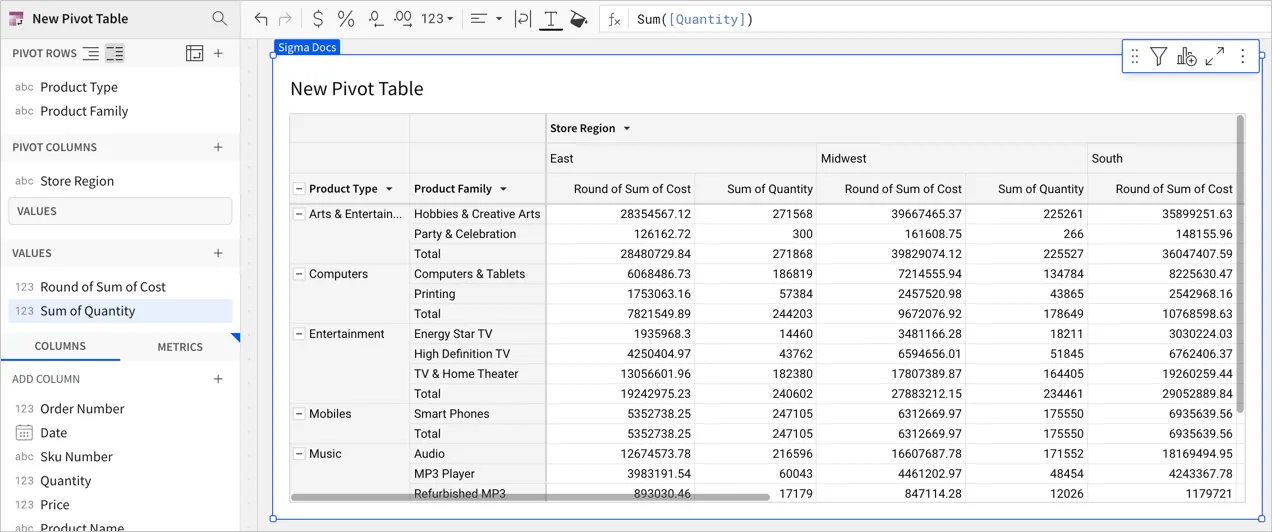Image resolution: width=1272 pixels, height=532 pixels.
Task: Decrease decimal places
Action: point(375,19)
